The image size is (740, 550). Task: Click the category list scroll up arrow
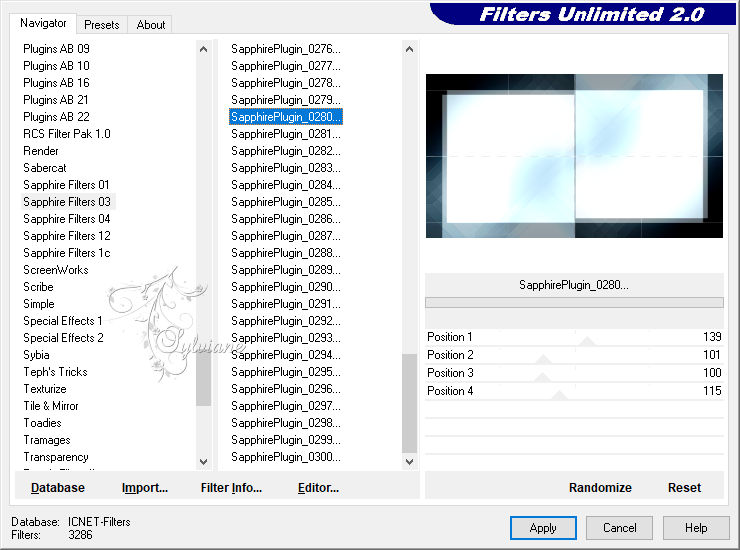(x=203, y=49)
